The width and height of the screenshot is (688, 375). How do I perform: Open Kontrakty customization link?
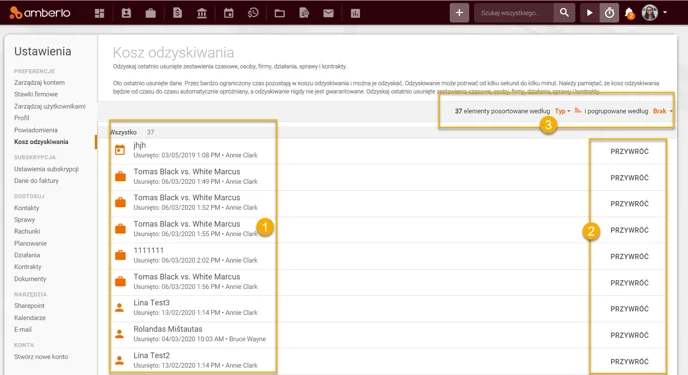[x=28, y=267]
